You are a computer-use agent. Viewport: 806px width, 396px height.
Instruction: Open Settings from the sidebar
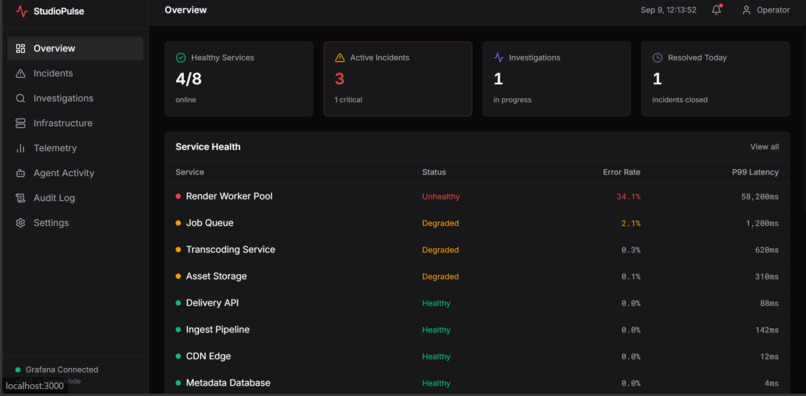point(75,223)
